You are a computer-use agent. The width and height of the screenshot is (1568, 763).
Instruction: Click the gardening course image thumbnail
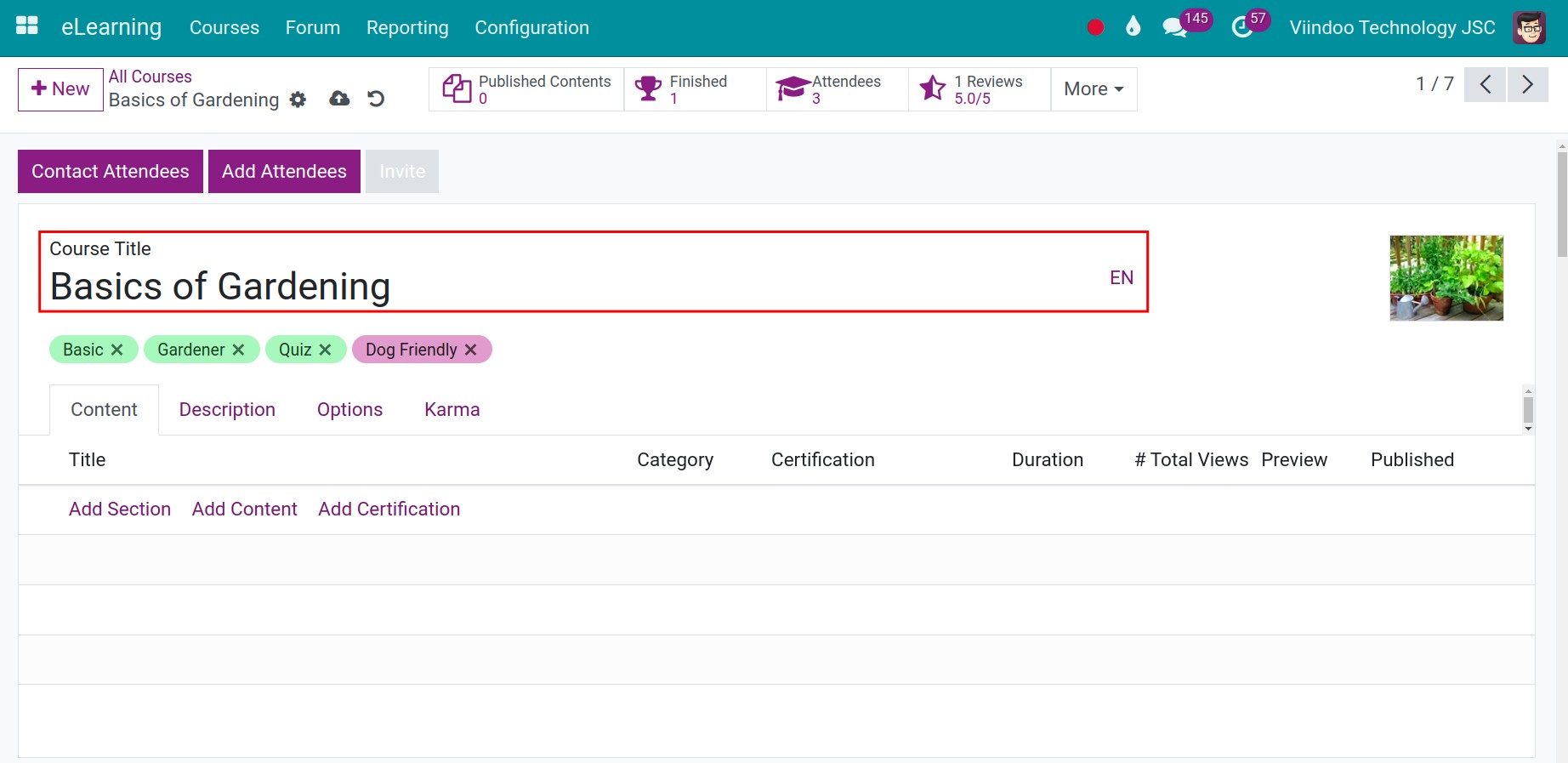[x=1446, y=278]
